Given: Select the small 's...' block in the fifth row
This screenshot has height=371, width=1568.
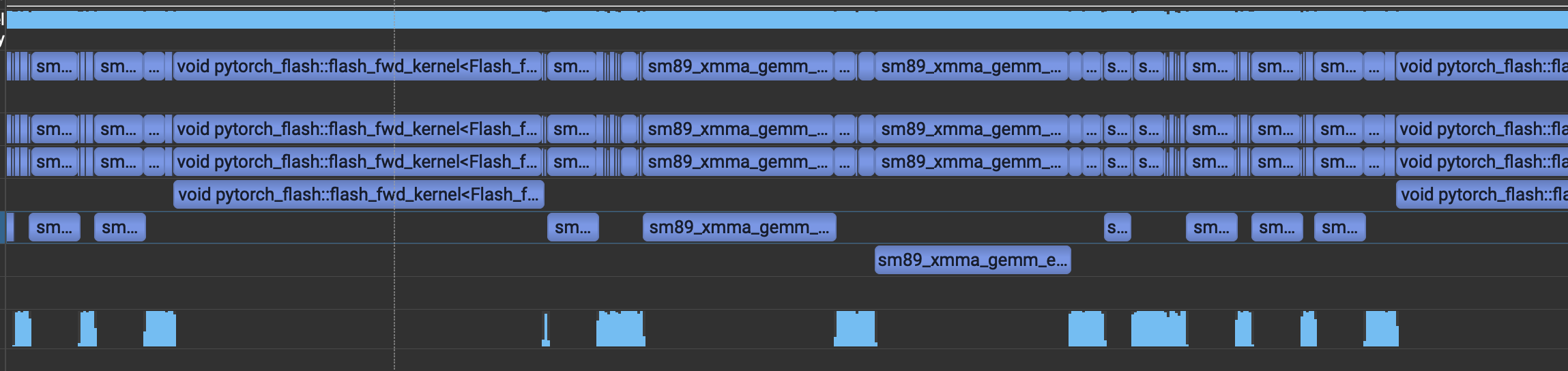Looking at the screenshot, I should tap(1117, 227).
